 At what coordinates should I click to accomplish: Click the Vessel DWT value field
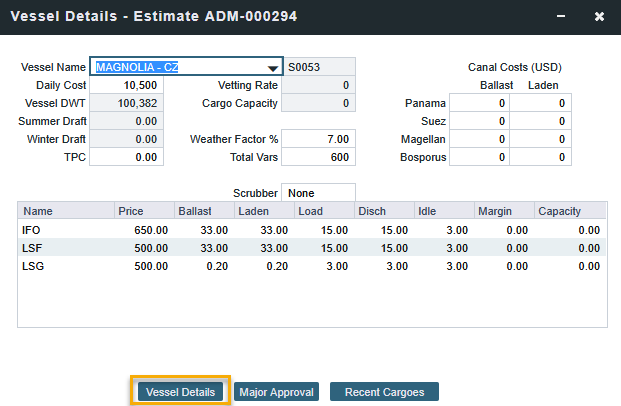[125, 103]
